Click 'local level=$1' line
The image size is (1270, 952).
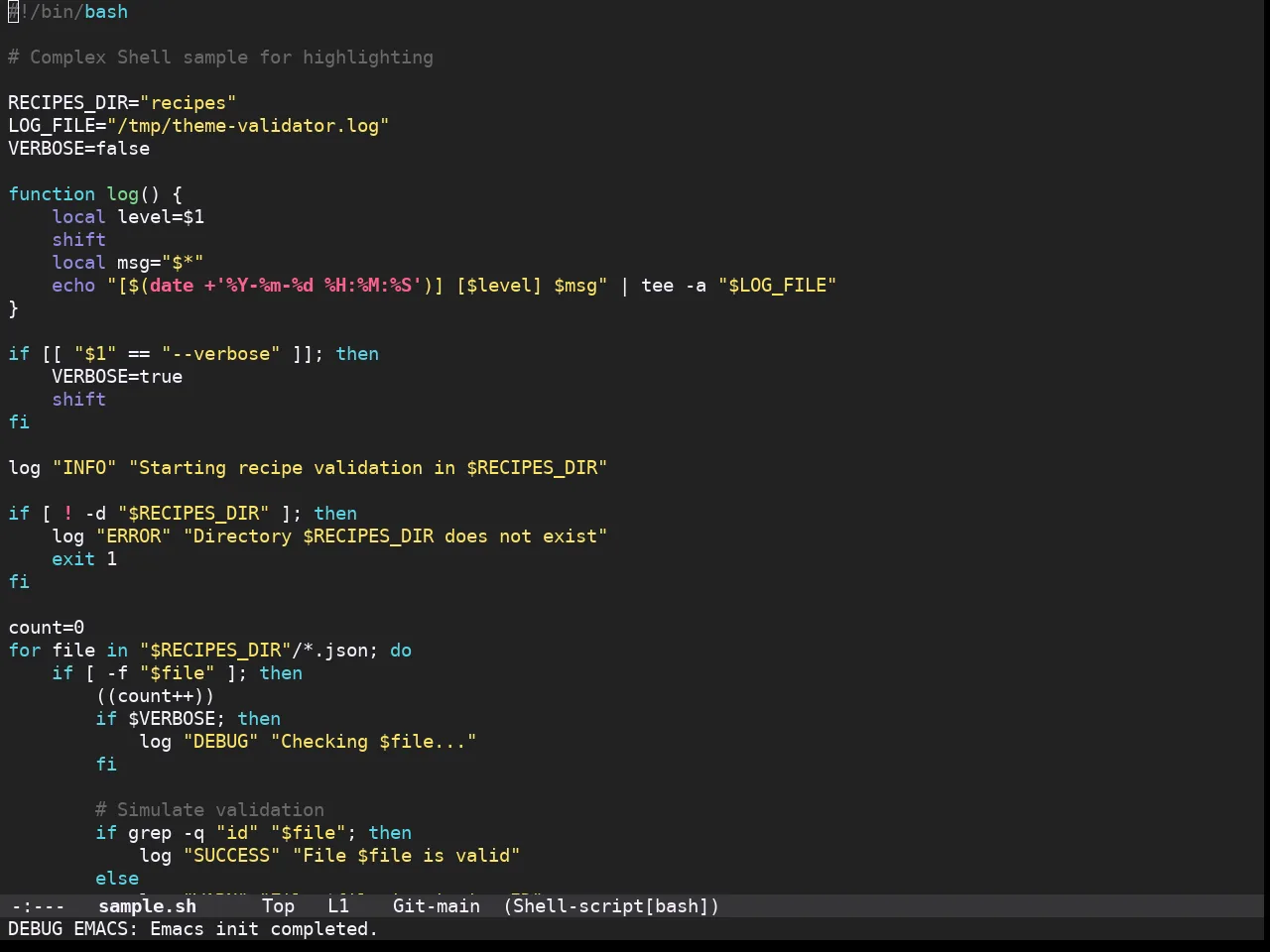point(128,217)
